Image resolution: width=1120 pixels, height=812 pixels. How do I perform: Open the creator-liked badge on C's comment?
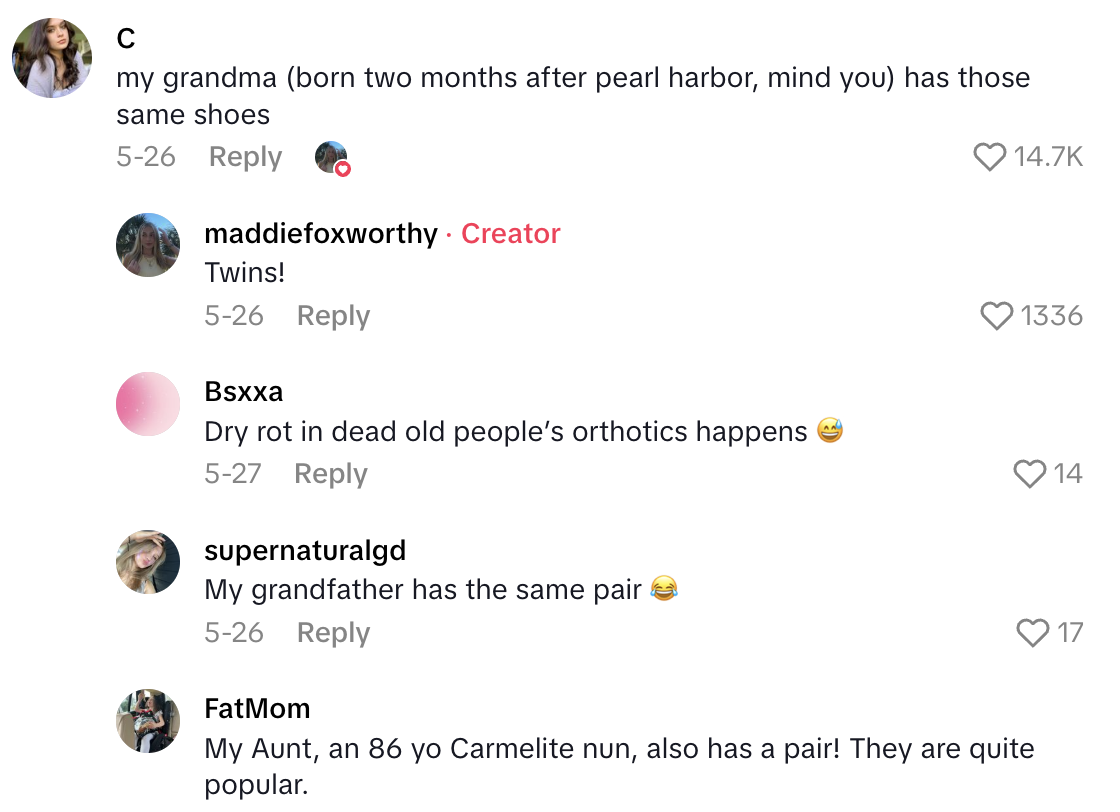[x=332, y=158]
